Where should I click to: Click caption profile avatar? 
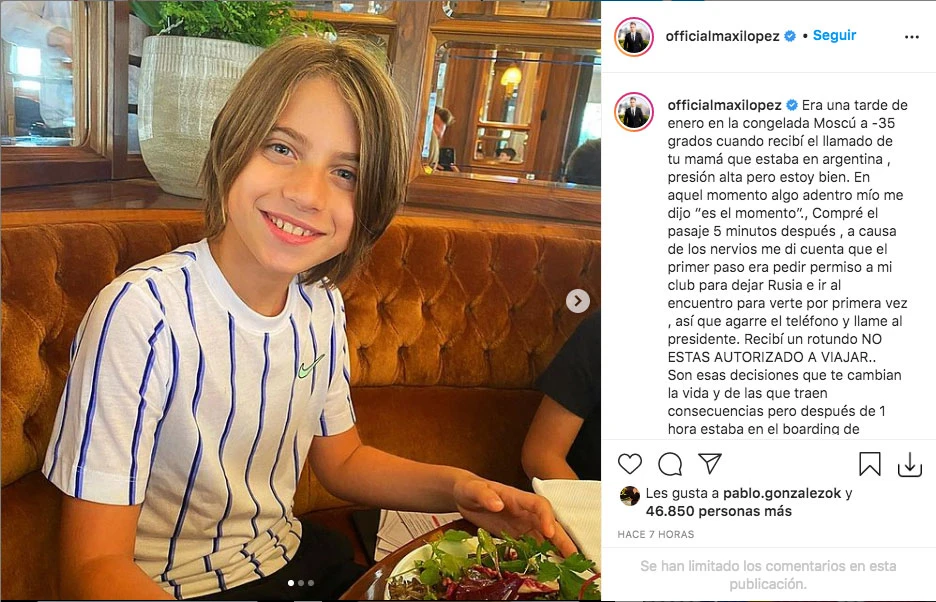[x=633, y=112]
